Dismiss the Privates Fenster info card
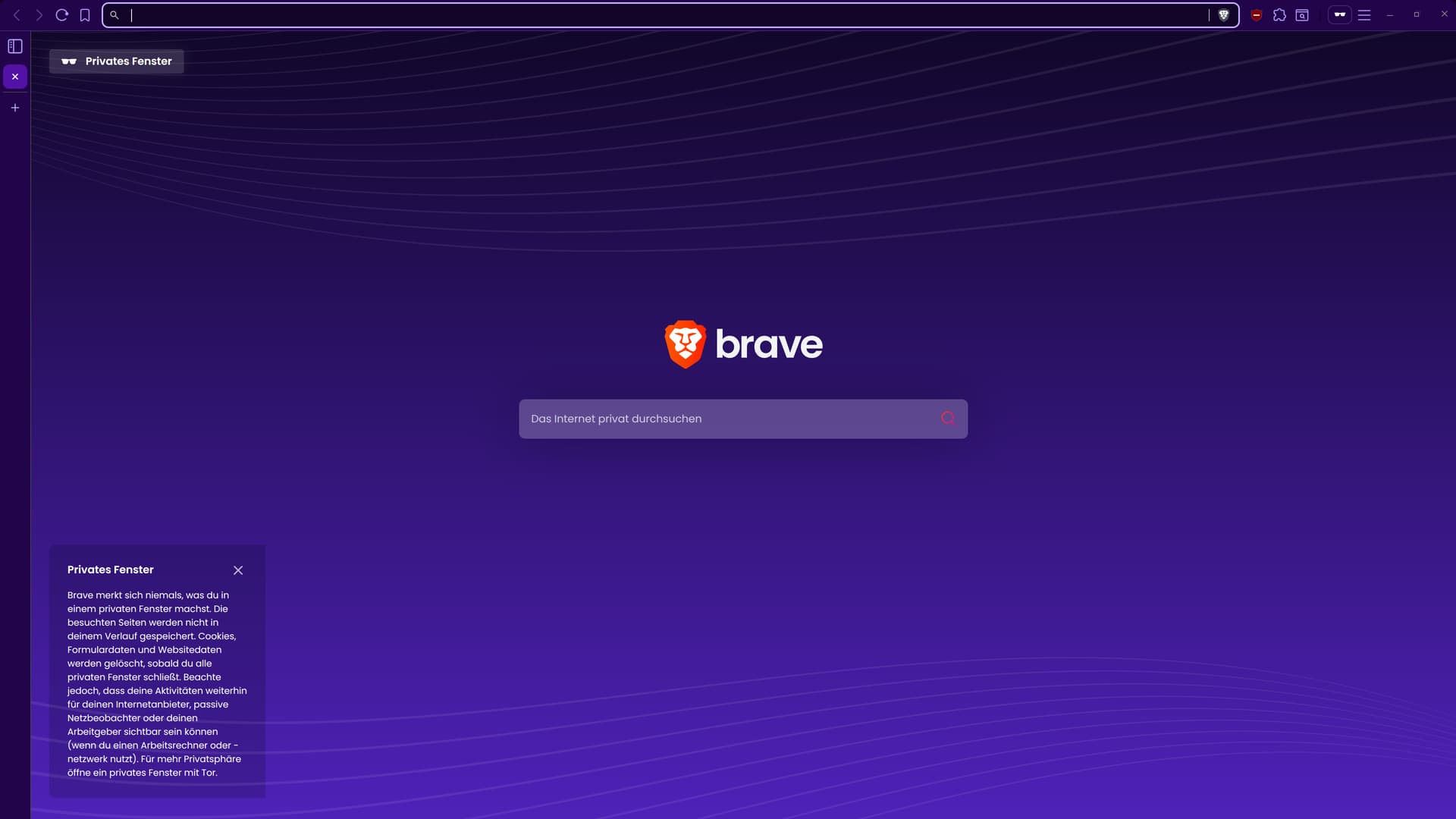Image resolution: width=1456 pixels, height=819 pixels. pos(238,570)
